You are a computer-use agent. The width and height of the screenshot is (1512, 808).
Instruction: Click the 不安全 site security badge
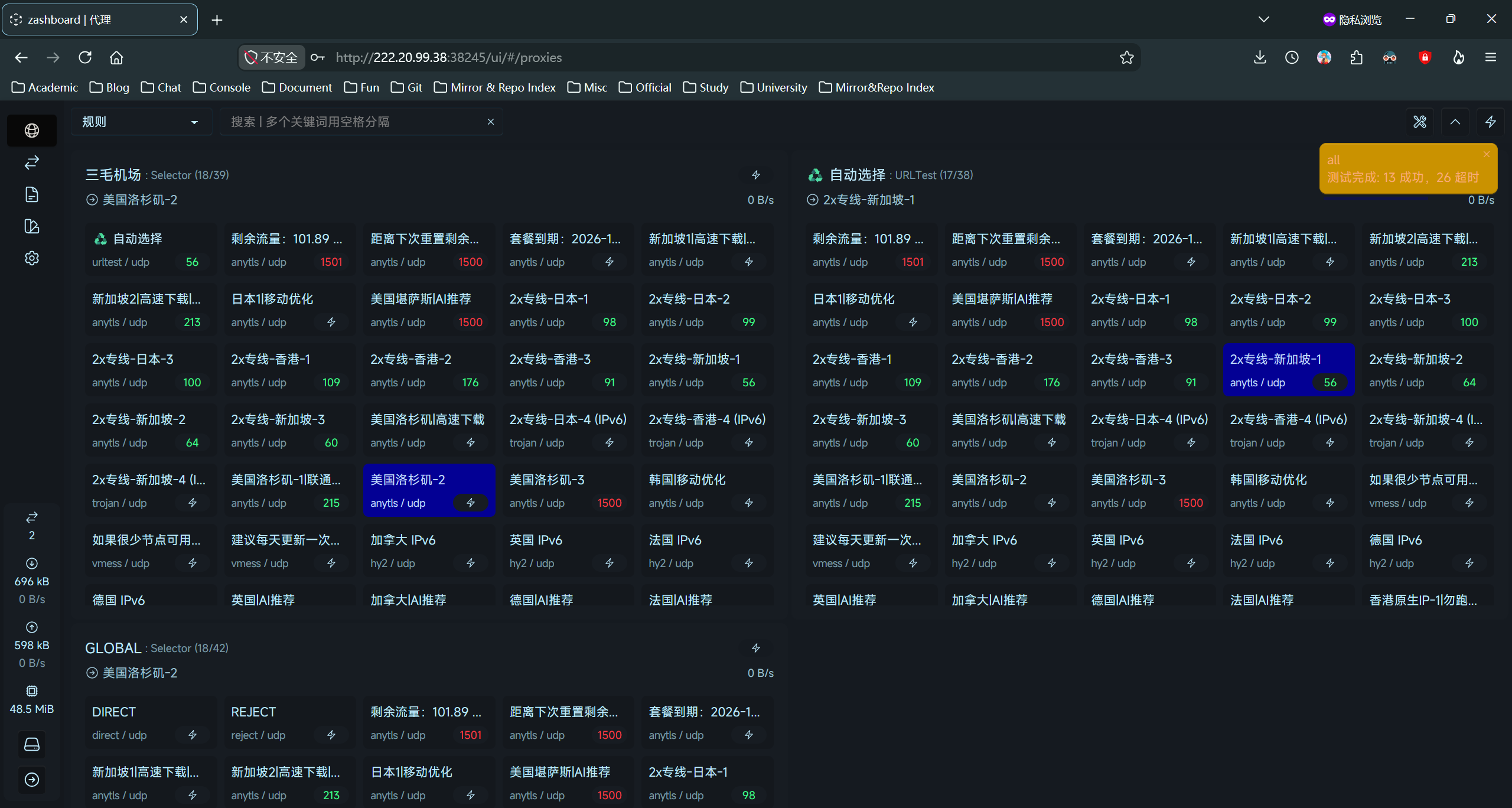[x=272, y=57]
